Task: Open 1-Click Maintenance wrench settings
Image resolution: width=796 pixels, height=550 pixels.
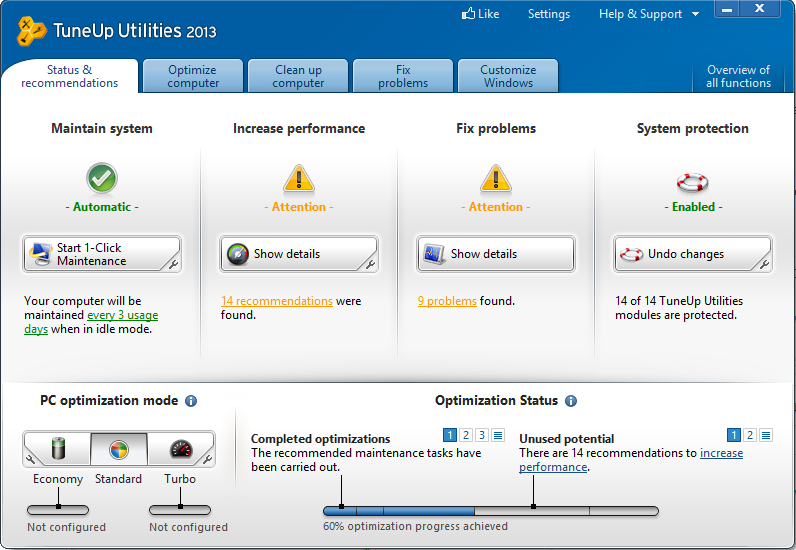Action: (173, 265)
